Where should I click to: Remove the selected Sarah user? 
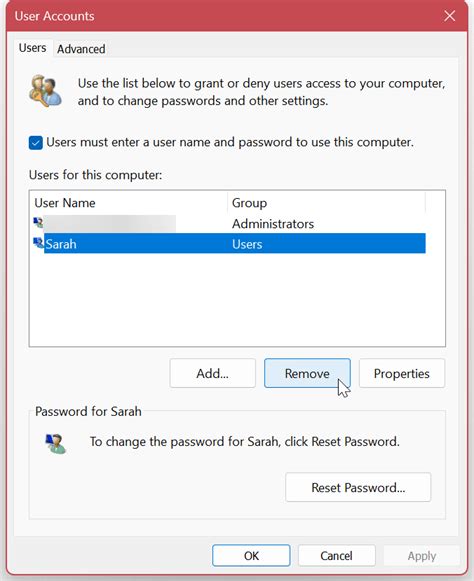[307, 373]
